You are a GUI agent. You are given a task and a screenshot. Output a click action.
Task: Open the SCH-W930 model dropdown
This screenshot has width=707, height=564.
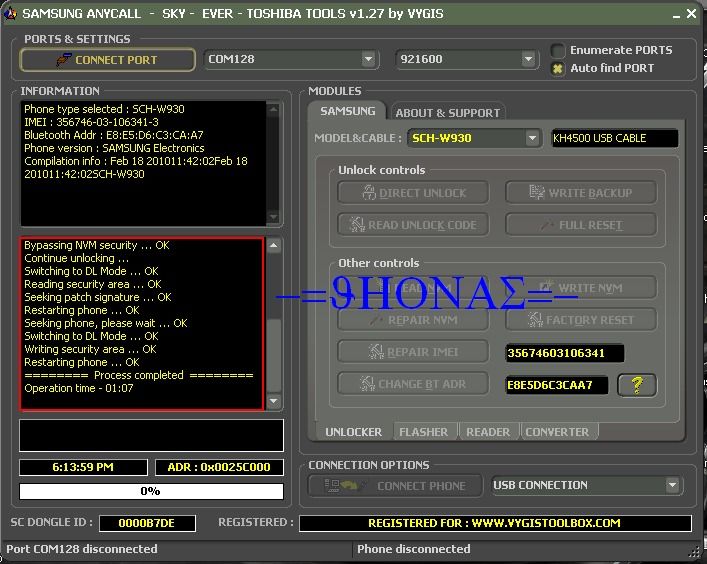pyautogui.click(x=533, y=138)
